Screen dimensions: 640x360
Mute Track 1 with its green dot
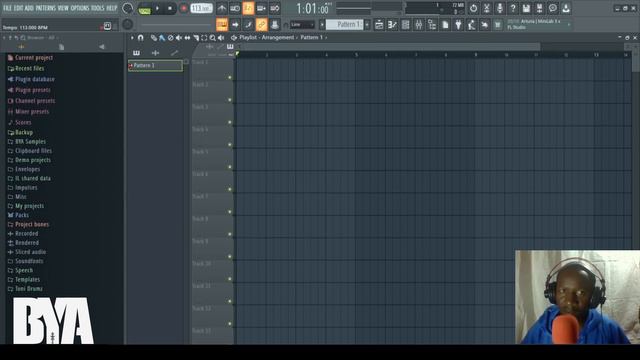pyautogui.click(x=230, y=77)
